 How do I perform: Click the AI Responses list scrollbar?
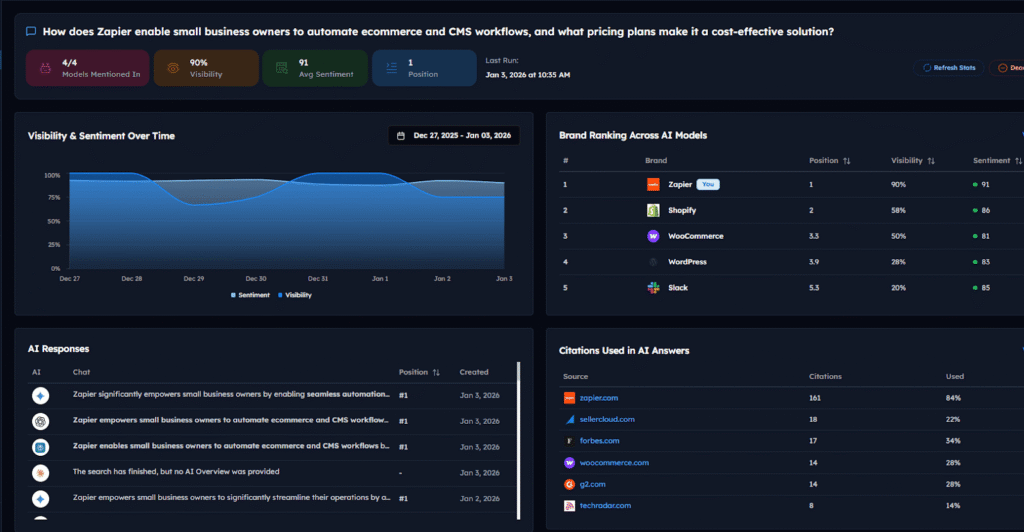pos(519,441)
